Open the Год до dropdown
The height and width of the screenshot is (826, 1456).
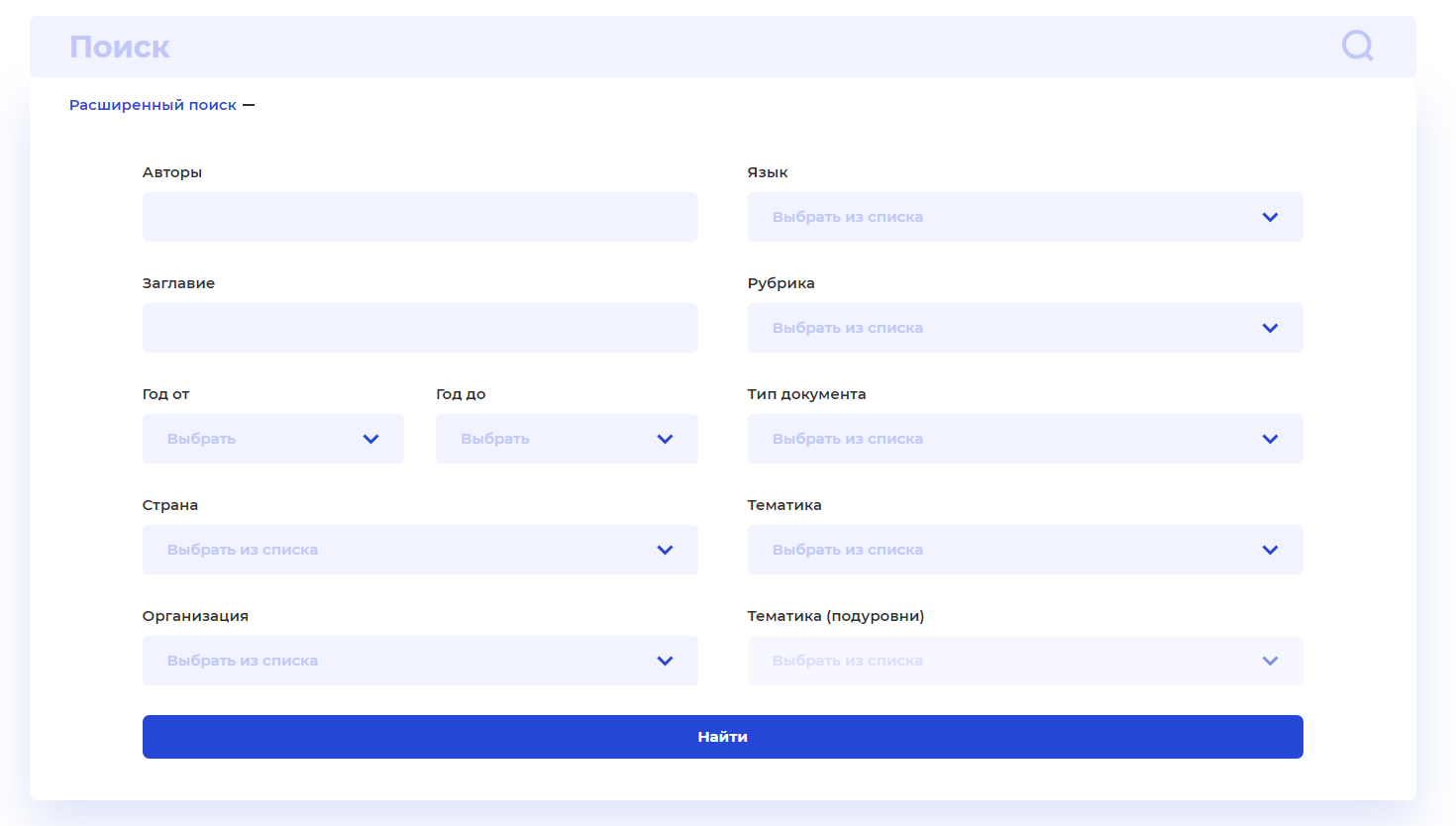566,439
